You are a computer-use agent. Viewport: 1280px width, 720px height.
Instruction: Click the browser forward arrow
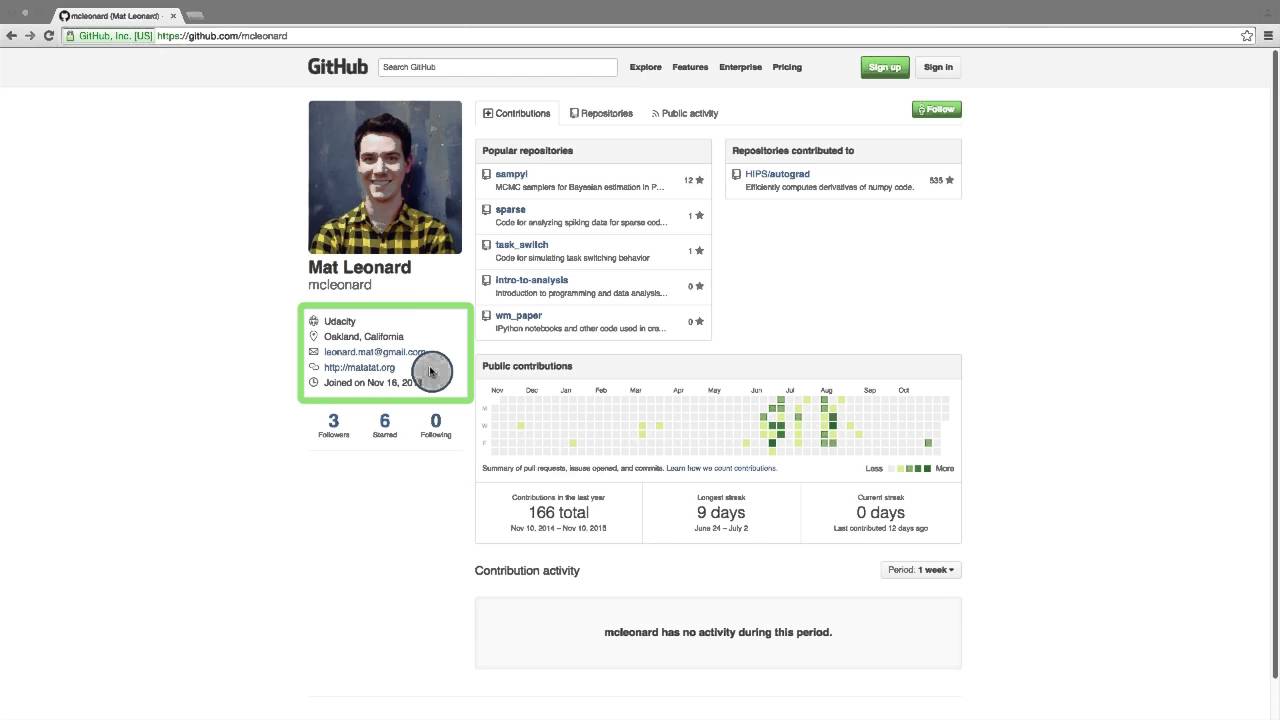[x=30, y=35]
